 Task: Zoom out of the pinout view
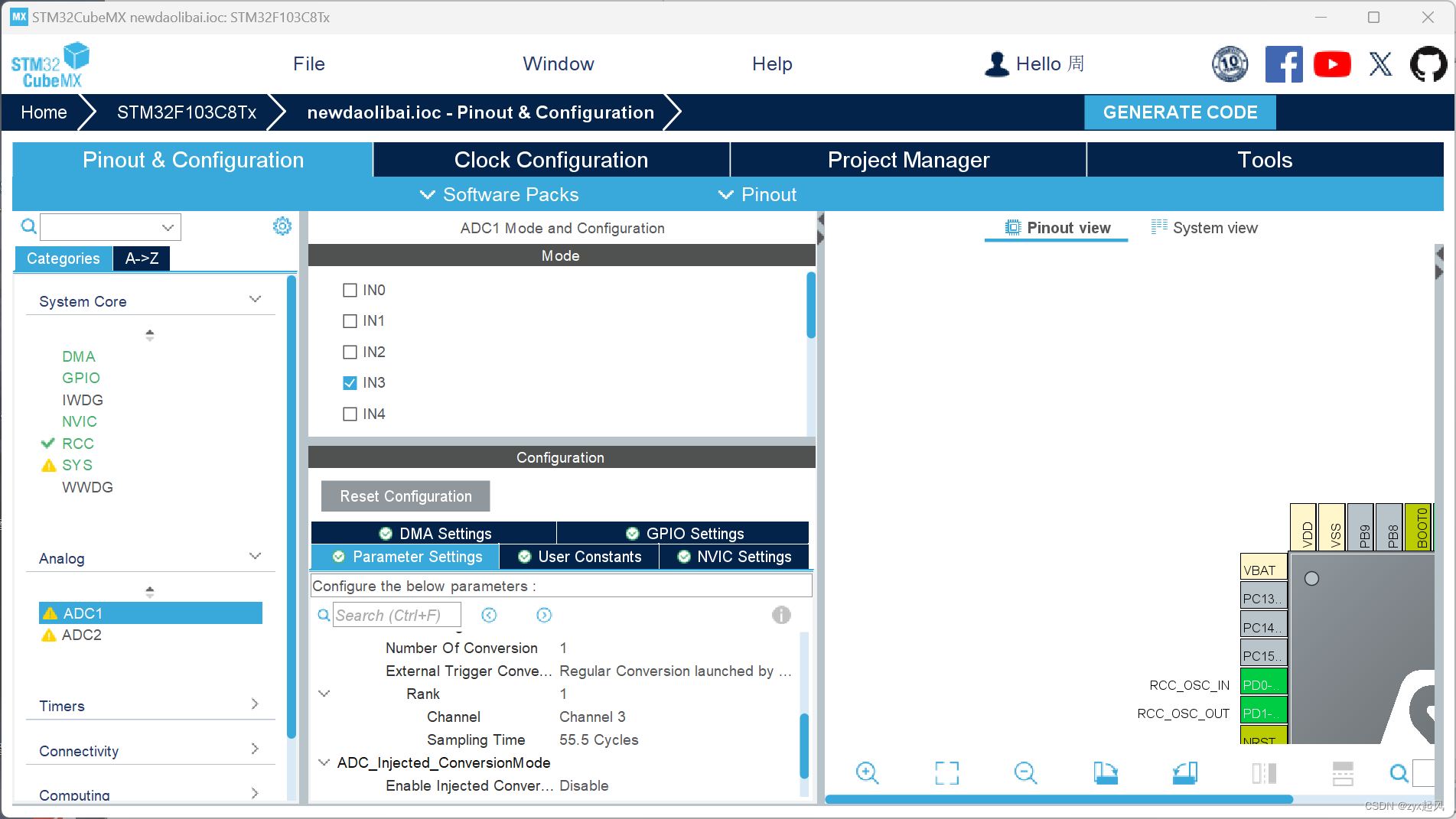pyautogui.click(x=1025, y=773)
